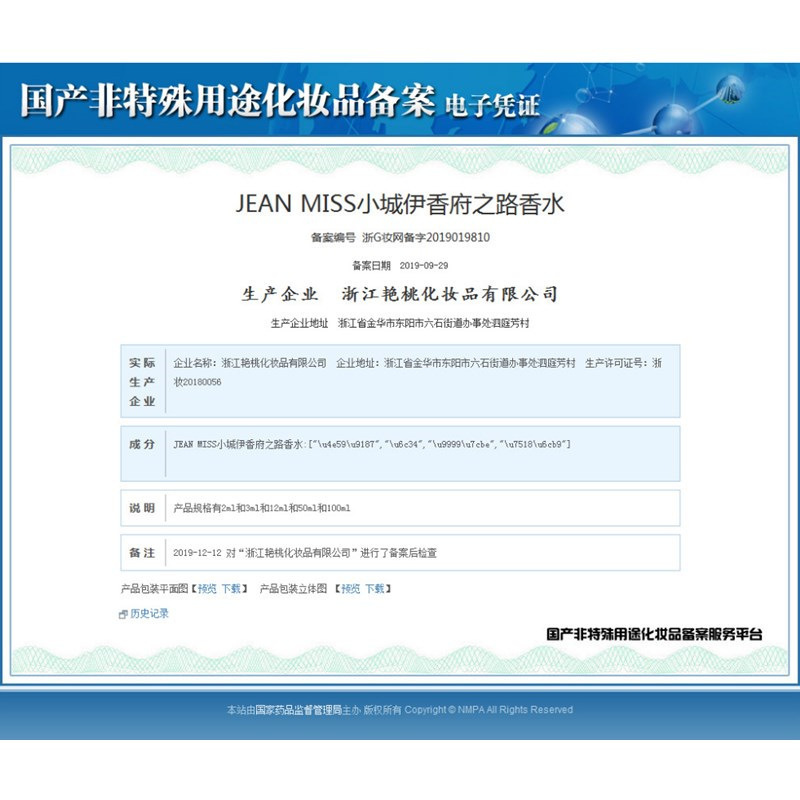The height and width of the screenshot is (800, 800).
Task: Click the 备案编号 浙G妆网备字2019019810 text
Action: [x=401, y=237]
